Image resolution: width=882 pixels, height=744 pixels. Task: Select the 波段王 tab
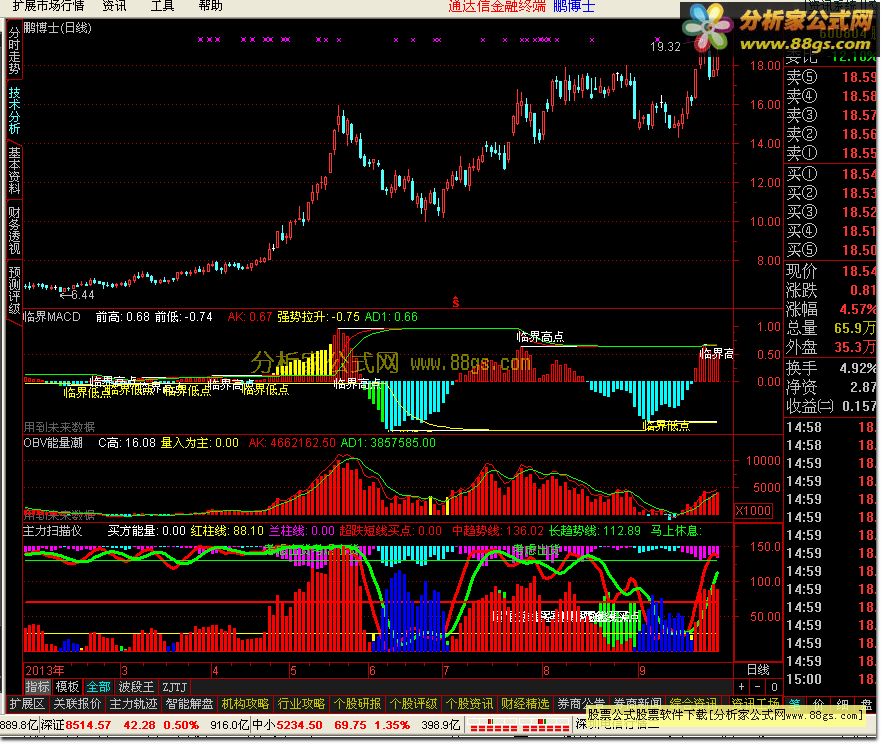click(136, 687)
